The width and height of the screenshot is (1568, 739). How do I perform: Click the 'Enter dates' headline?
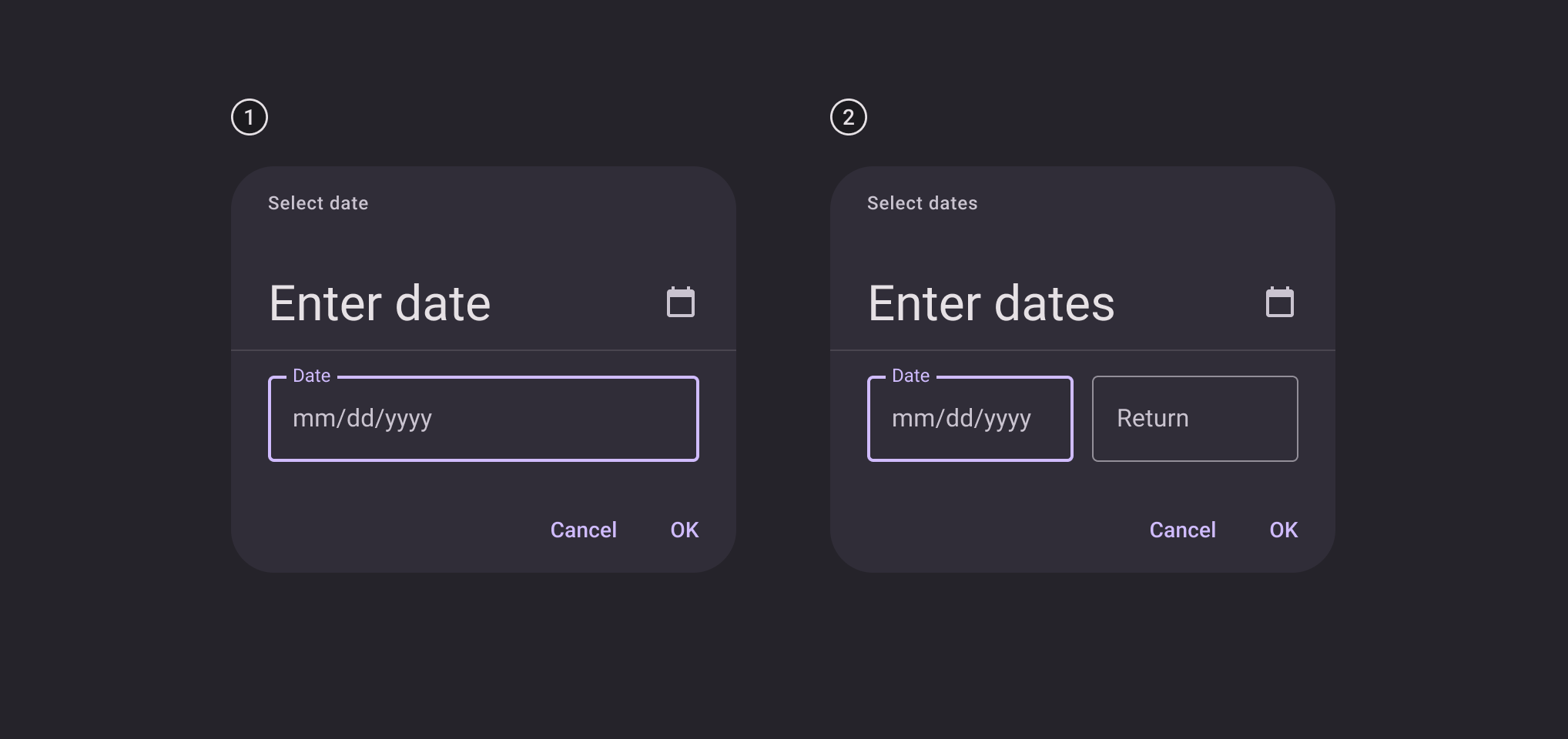990,303
